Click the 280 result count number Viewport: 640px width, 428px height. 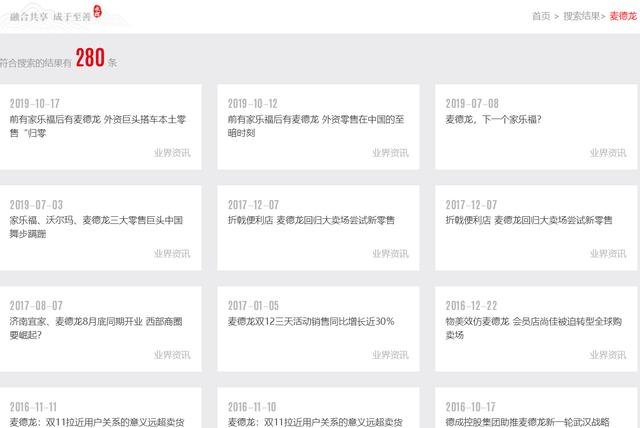tap(90, 58)
